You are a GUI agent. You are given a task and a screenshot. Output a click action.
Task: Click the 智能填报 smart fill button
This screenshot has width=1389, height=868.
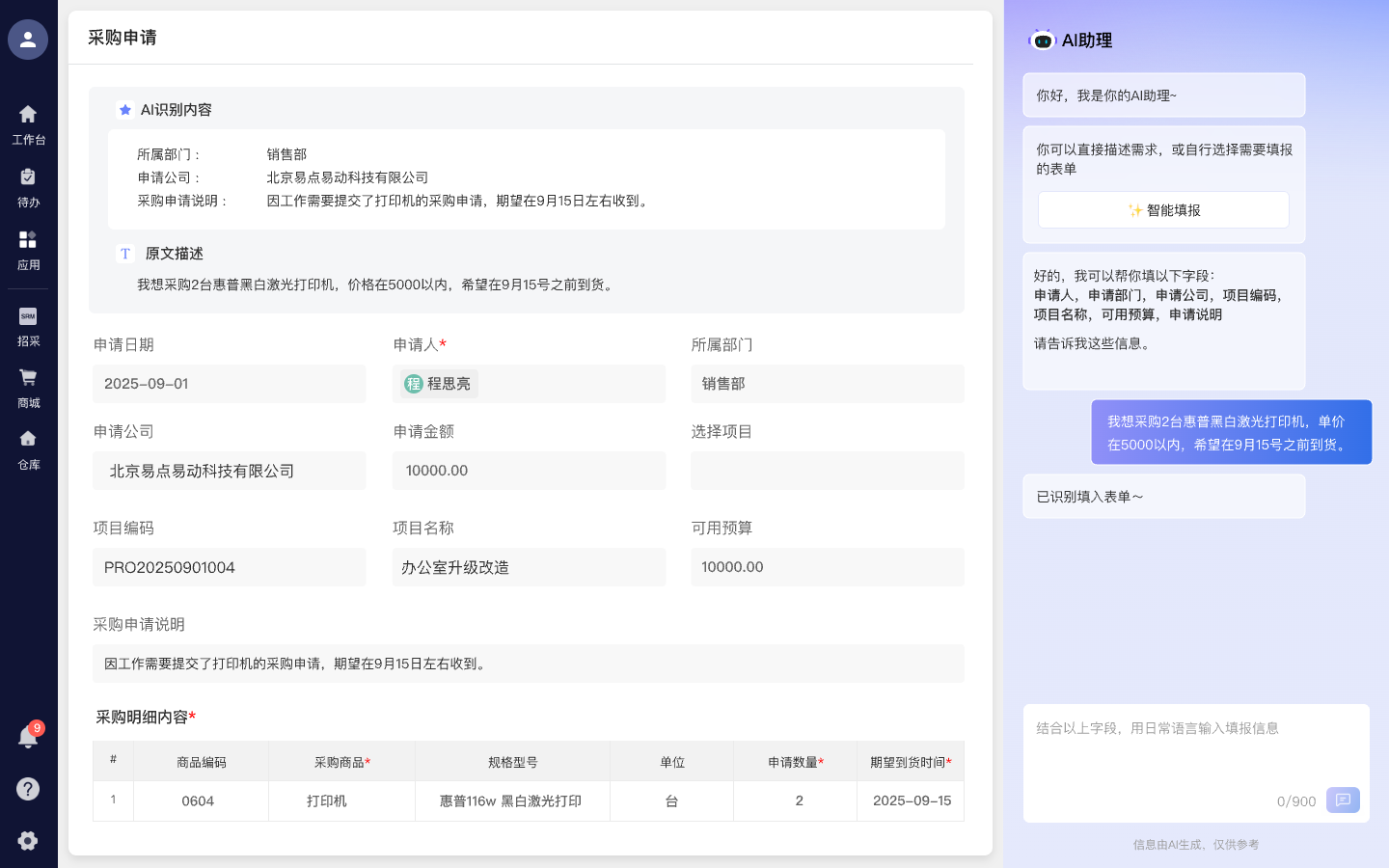click(x=1163, y=209)
